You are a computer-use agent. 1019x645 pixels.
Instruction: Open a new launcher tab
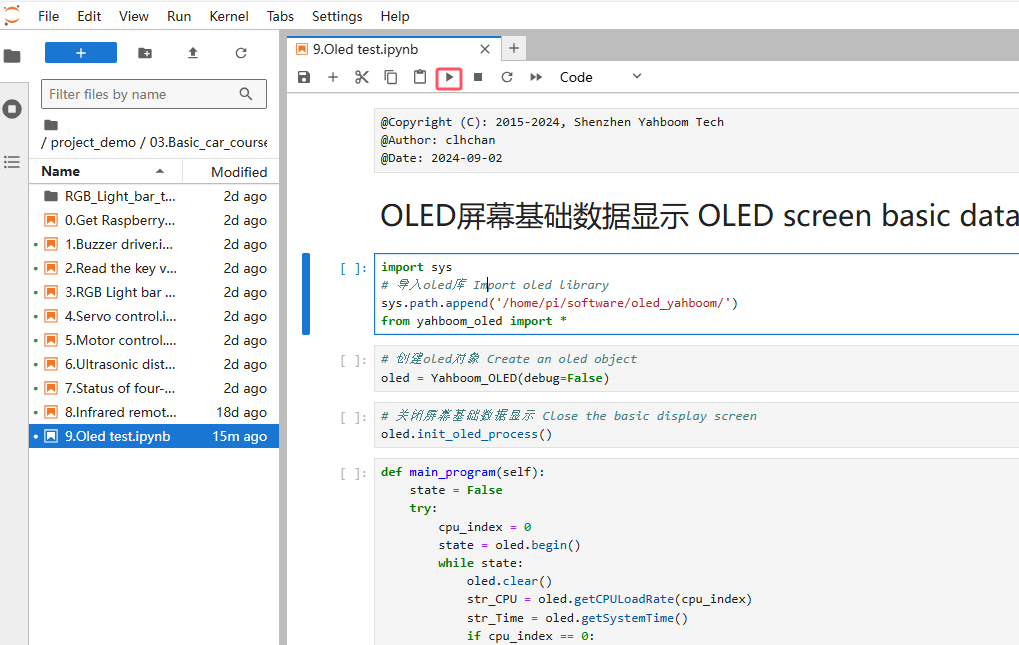pyautogui.click(x=514, y=48)
